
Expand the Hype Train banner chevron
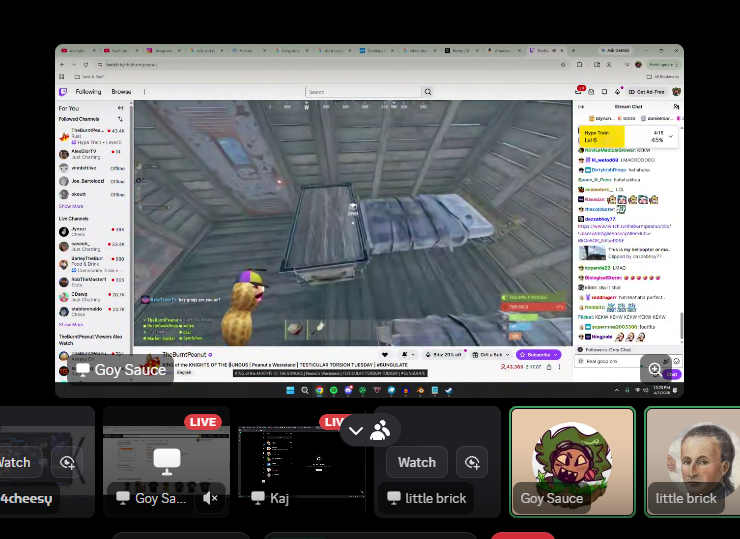[x=671, y=136]
